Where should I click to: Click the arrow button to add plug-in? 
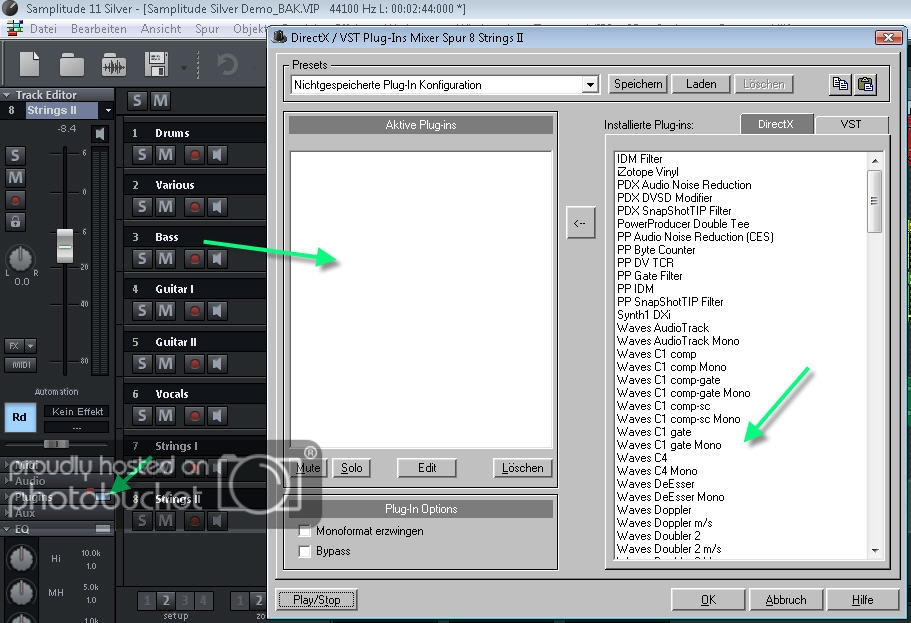[580, 223]
